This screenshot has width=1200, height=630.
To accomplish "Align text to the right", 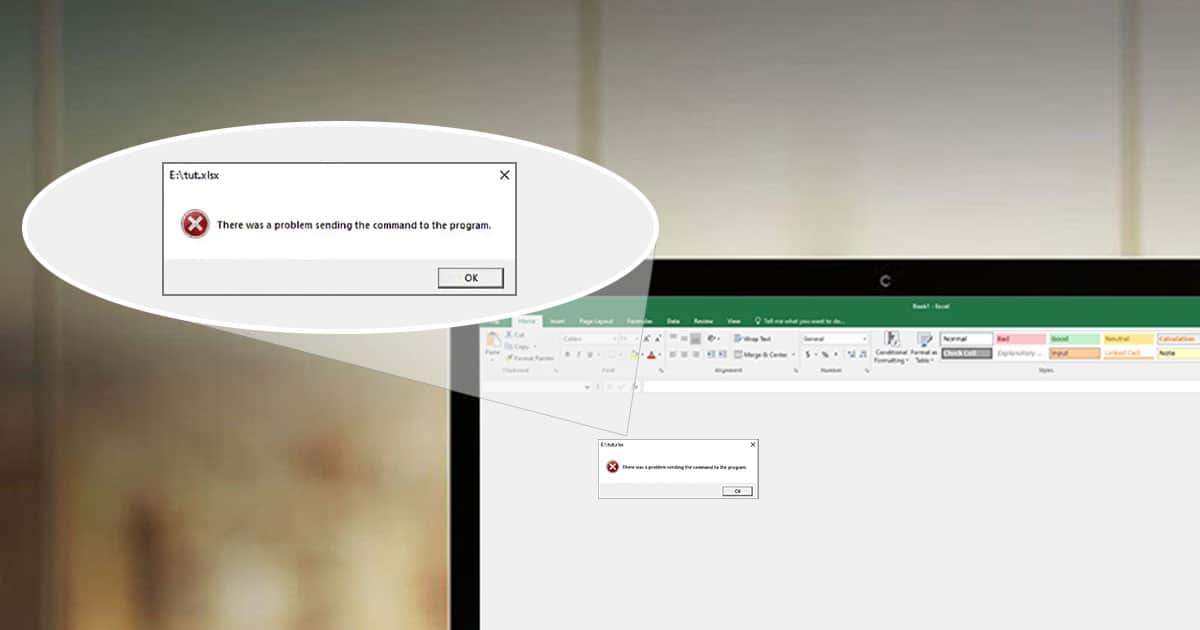I will coord(696,355).
